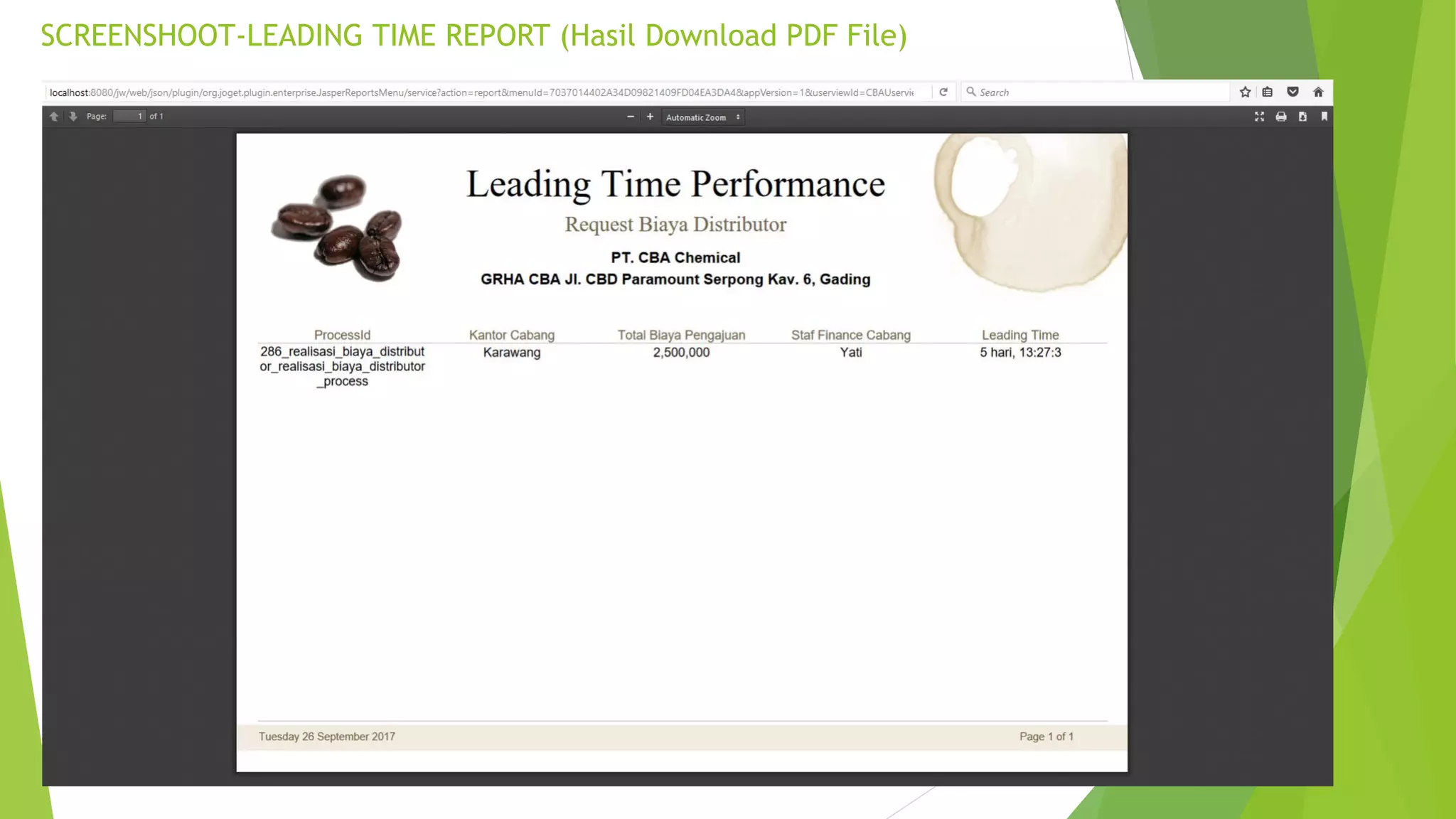Switch to presentation fullscreen mode
This screenshot has height=819, width=1456.
click(x=1259, y=117)
